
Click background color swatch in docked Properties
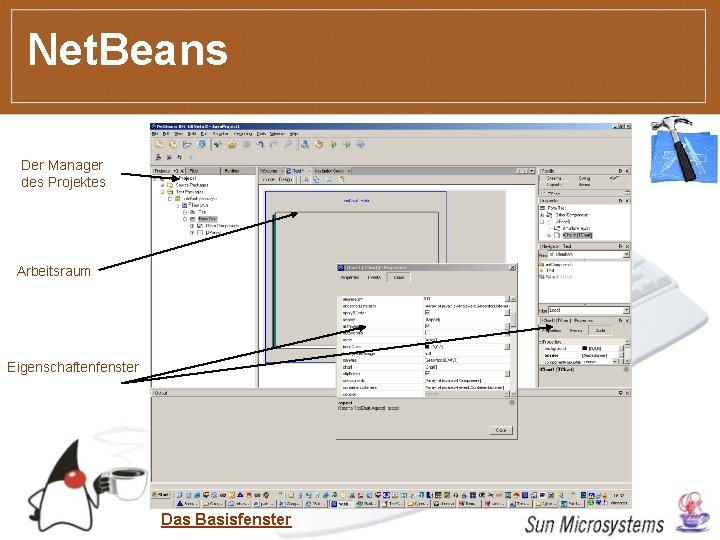pos(584,349)
